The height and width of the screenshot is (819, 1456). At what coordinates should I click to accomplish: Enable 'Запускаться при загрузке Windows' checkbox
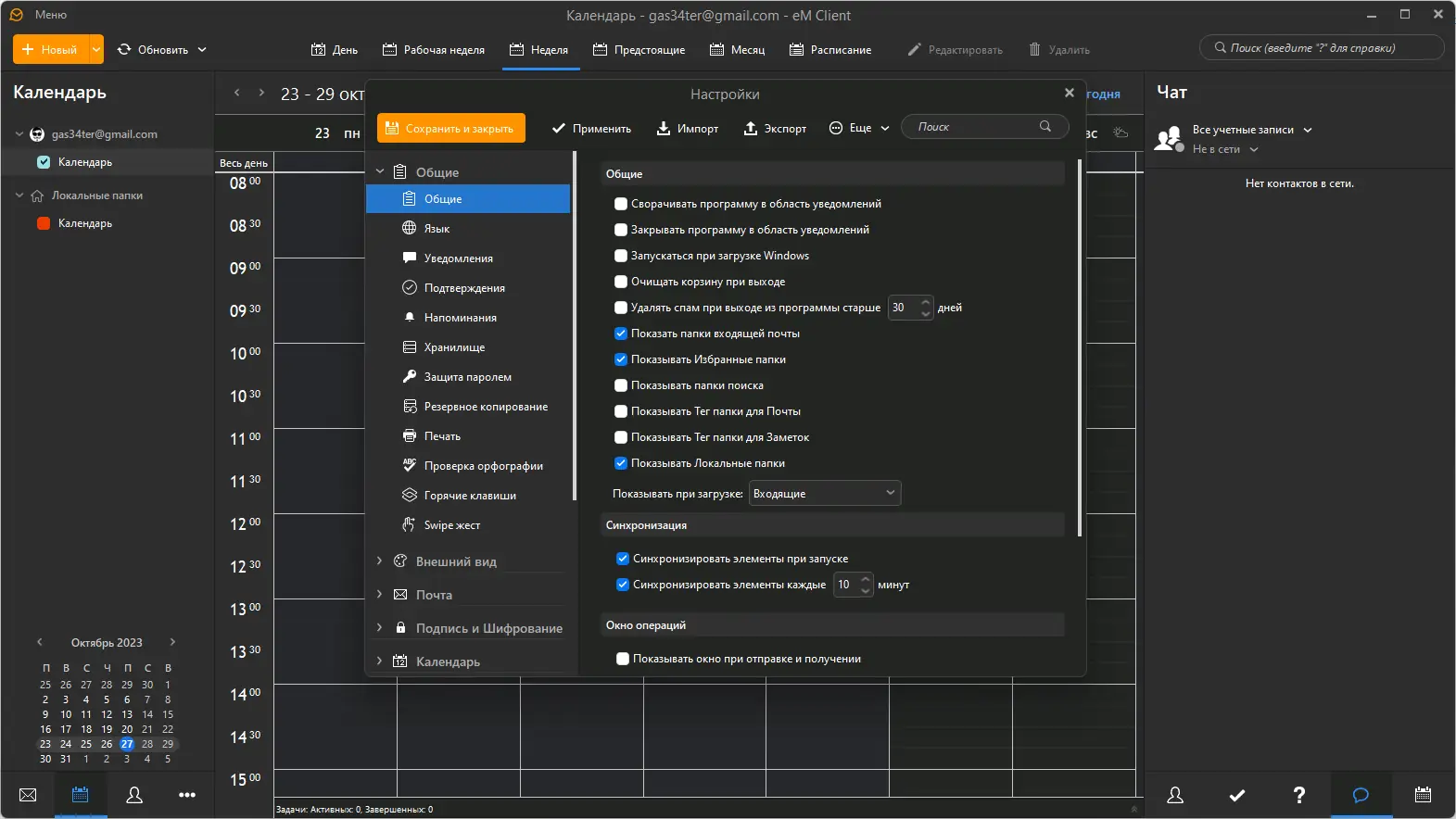click(621, 256)
